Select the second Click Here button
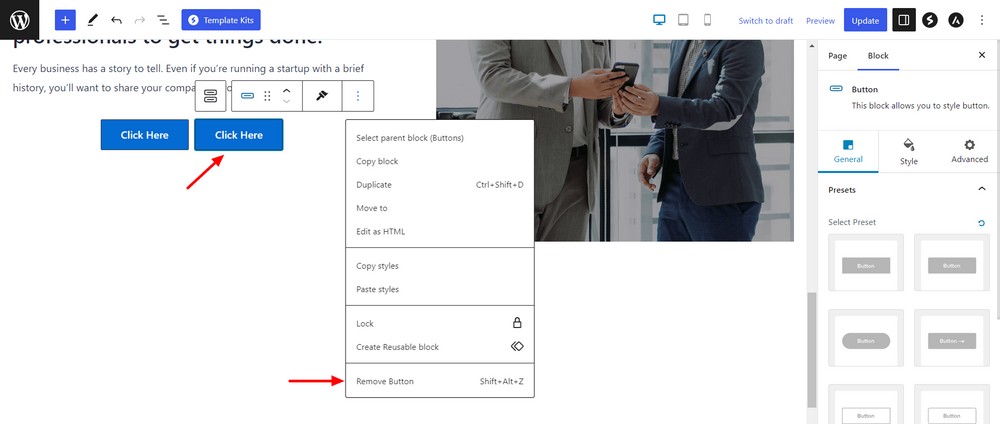This screenshot has height=424, width=1000. (x=239, y=135)
